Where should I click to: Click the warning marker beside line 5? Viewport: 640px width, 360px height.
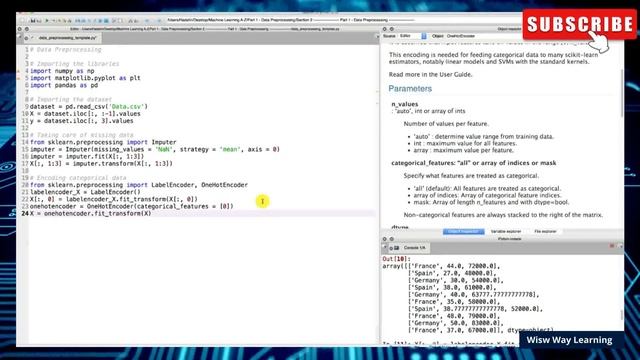coord(18,78)
